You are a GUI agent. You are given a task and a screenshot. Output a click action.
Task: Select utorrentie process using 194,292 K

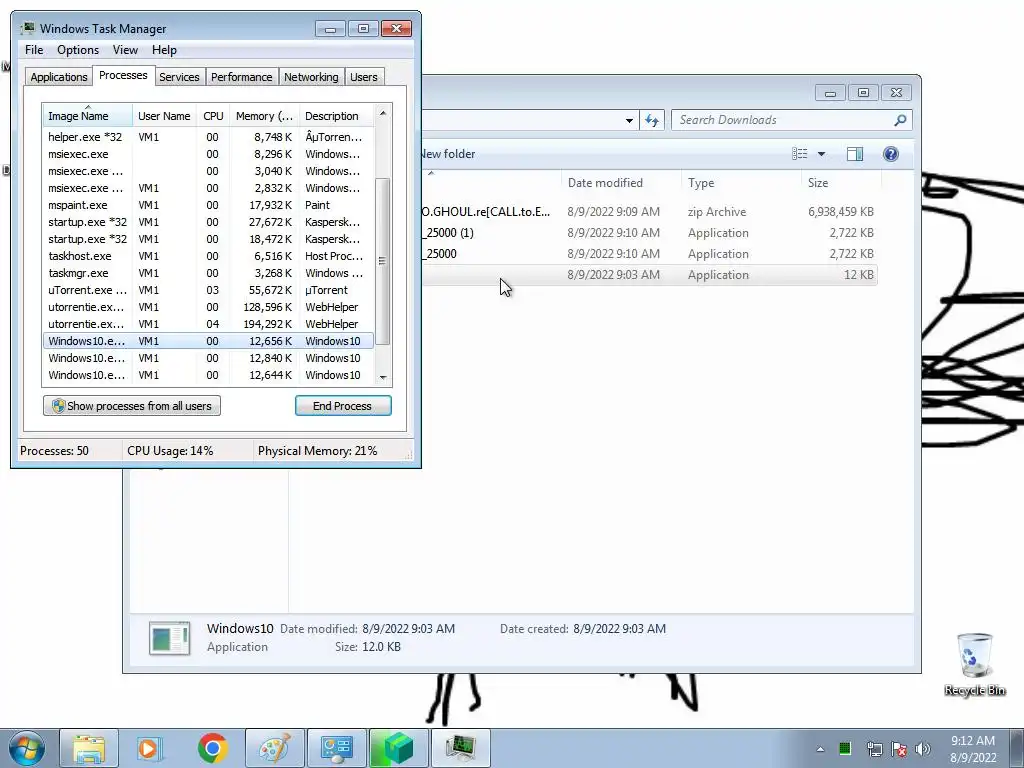(x=208, y=324)
